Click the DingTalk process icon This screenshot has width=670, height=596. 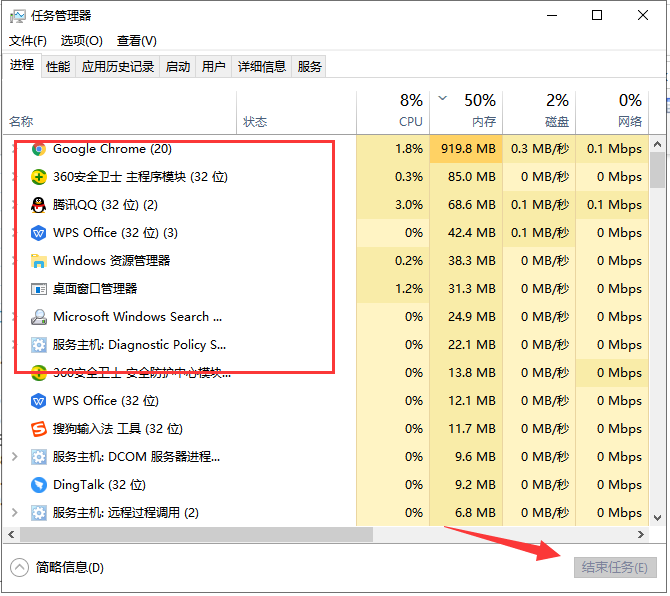point(39,485)
